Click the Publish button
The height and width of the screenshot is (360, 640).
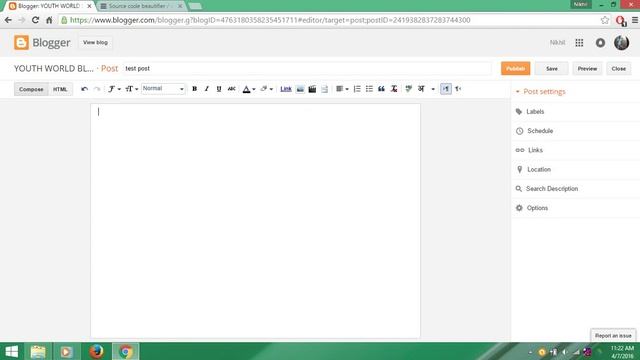[516, 69]
